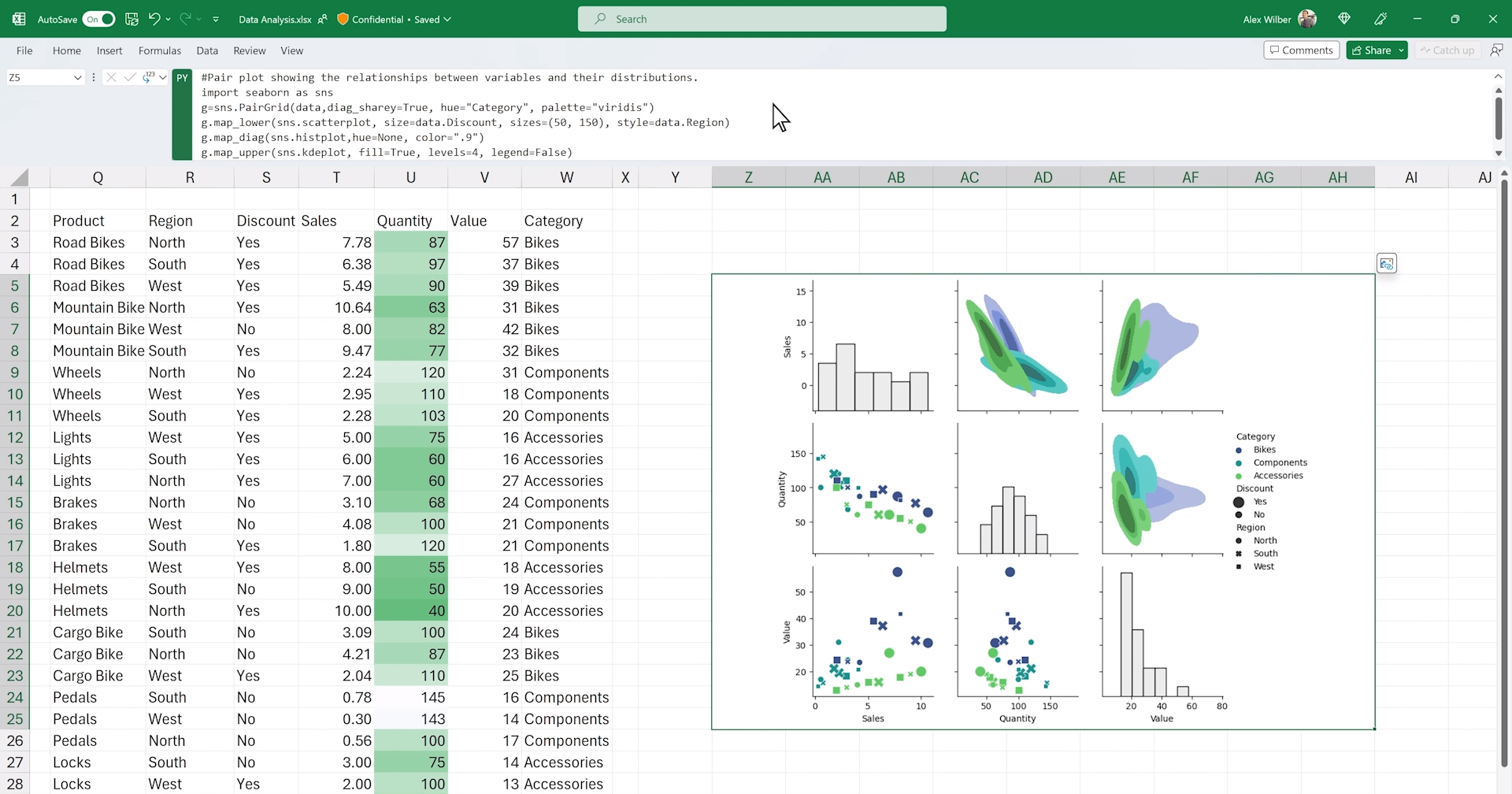Expand the Confidential Saved status dropdown
Viewport: 1512px width, 794px height.
447,20
